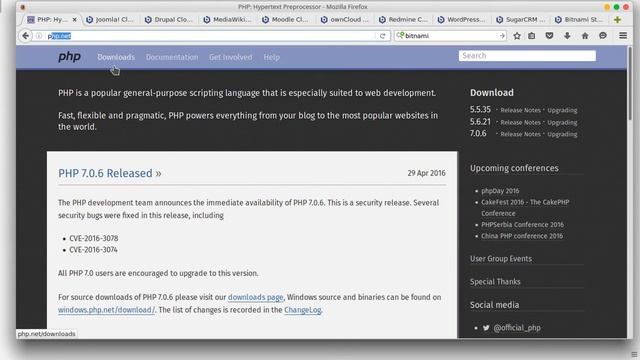Switch to the Joomla! tab
640x360 pixels.
[x=110, y=20]
